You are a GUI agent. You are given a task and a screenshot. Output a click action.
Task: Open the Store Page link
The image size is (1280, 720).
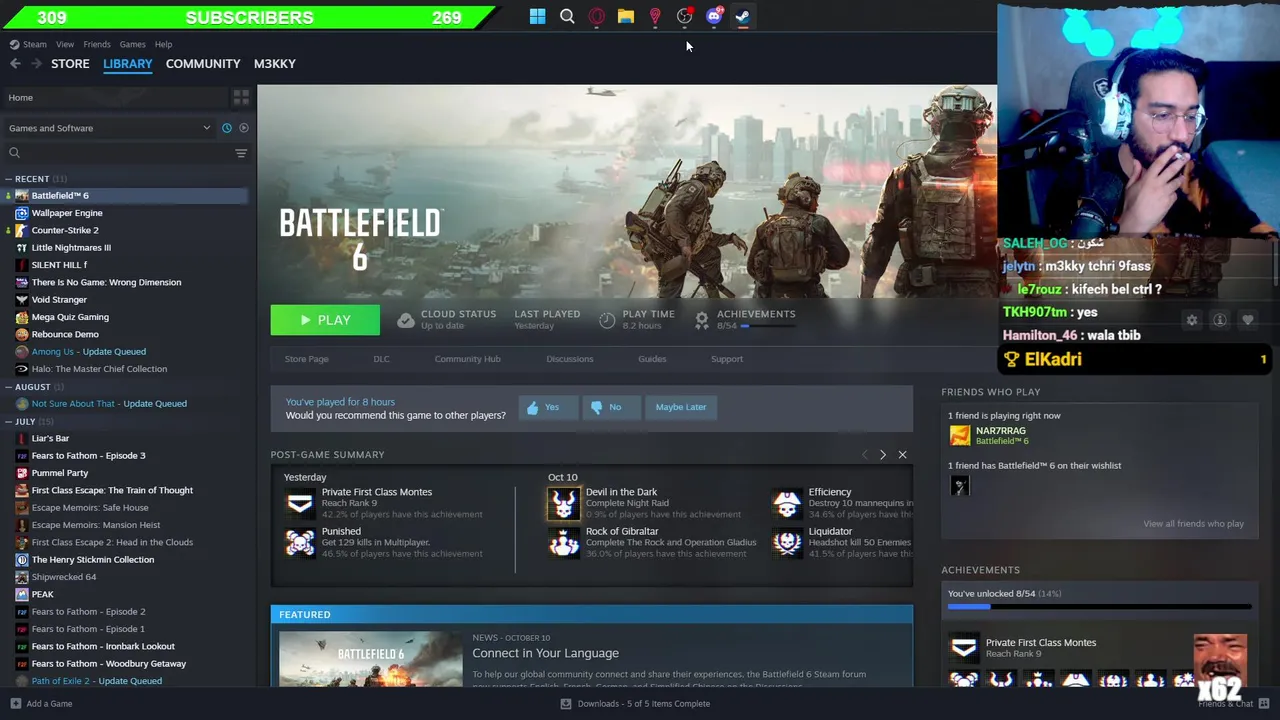pos(306,359)
